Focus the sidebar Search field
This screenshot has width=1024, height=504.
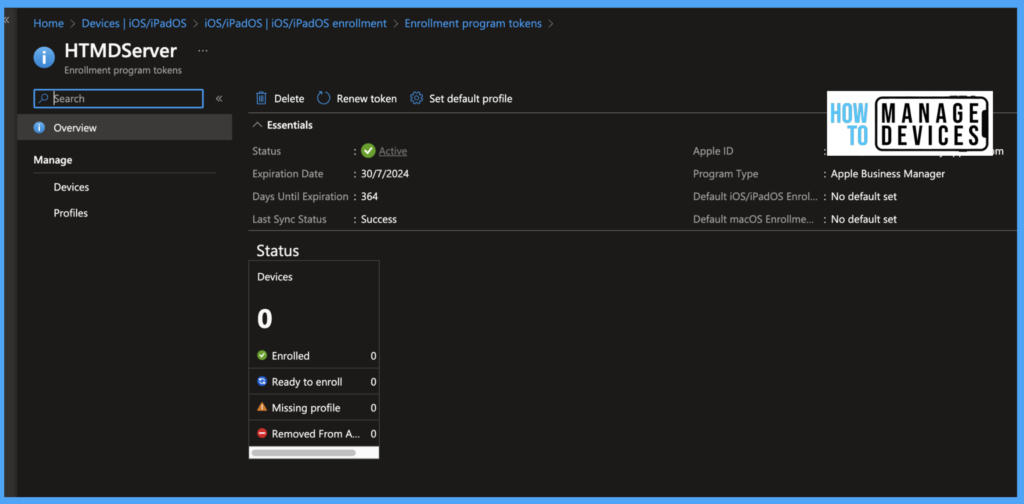coord(118,99)
